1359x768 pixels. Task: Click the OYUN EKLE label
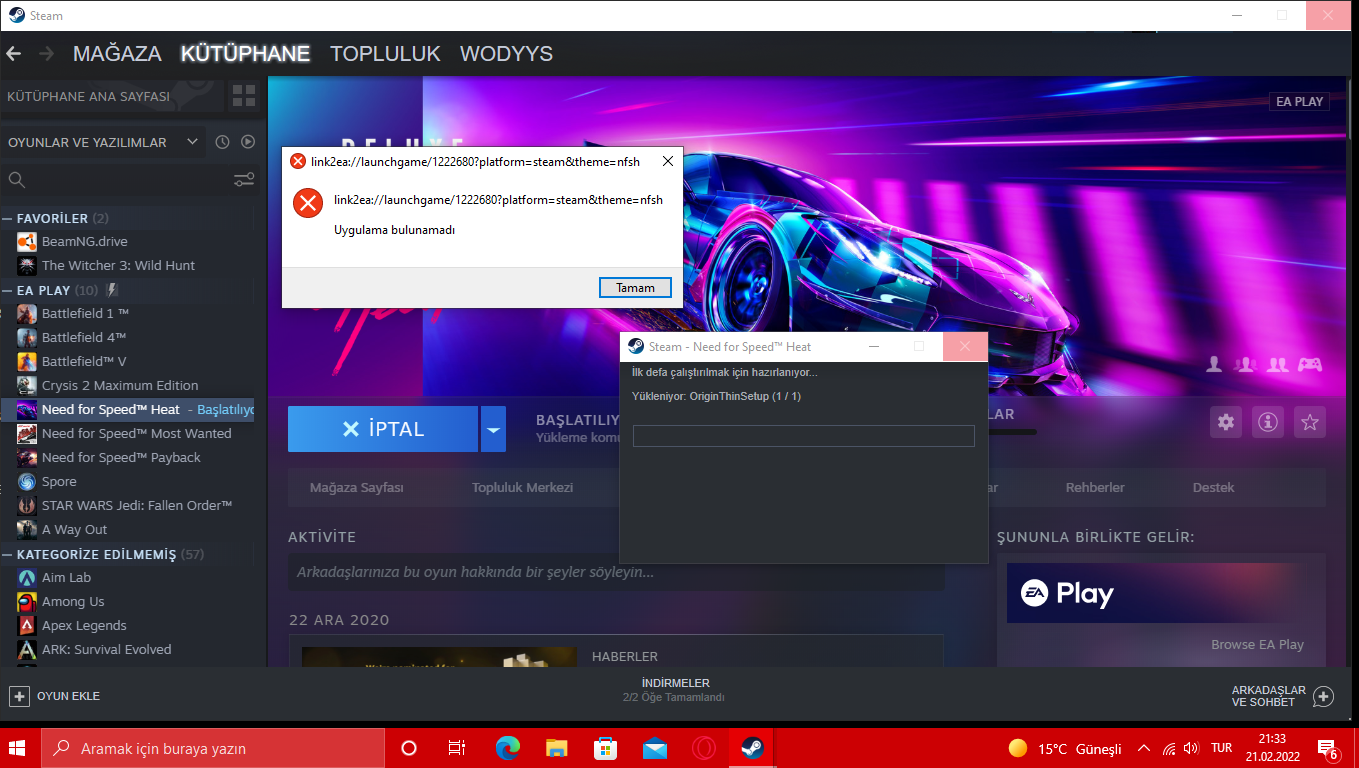68,696
